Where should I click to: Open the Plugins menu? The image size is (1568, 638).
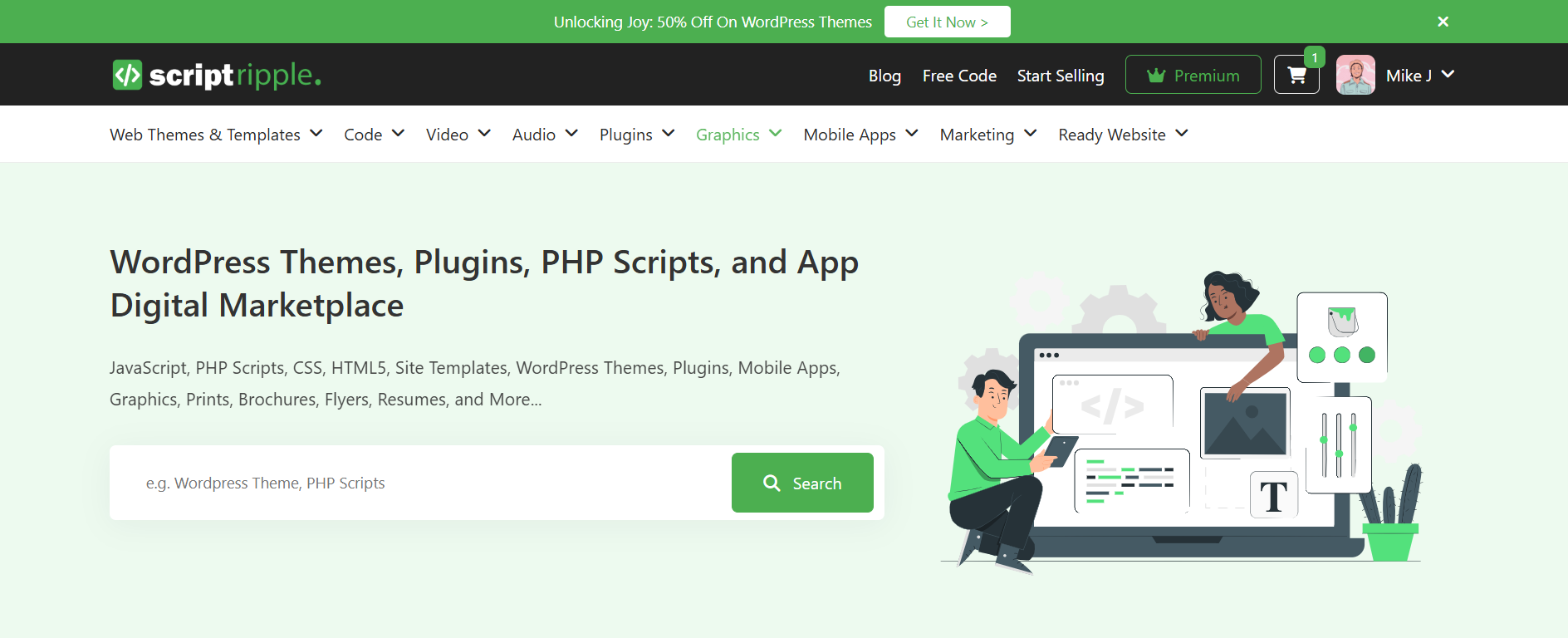[626, 135]
